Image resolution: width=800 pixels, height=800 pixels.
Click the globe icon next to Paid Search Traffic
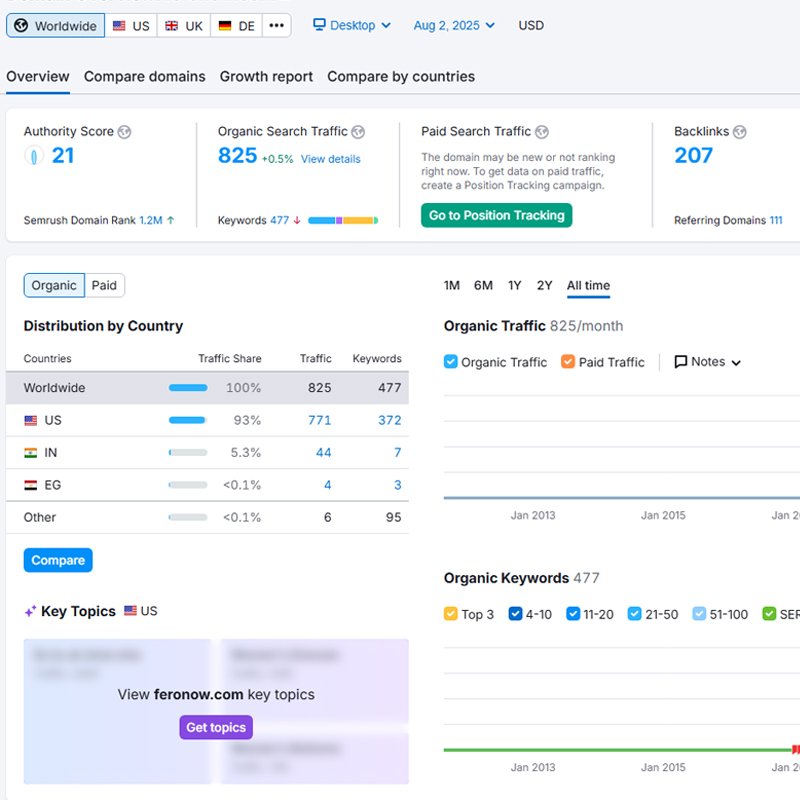tap(541, 132)
